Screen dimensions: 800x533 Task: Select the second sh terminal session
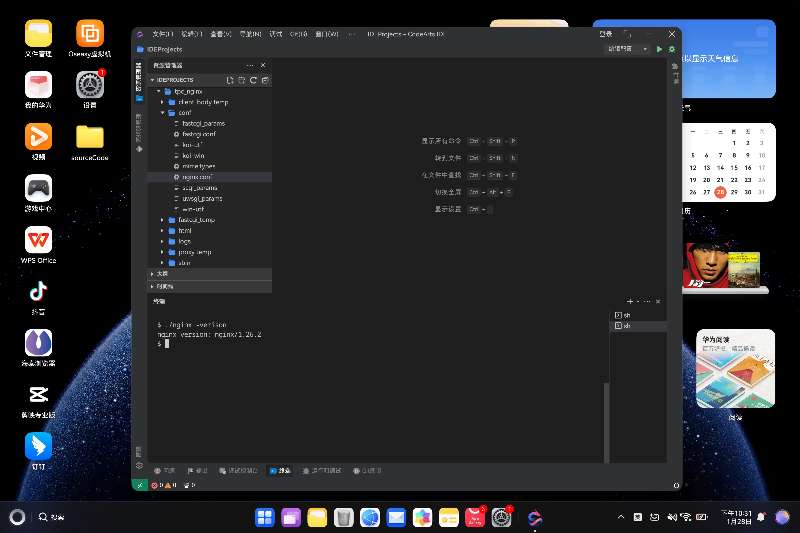click(638, 325)
